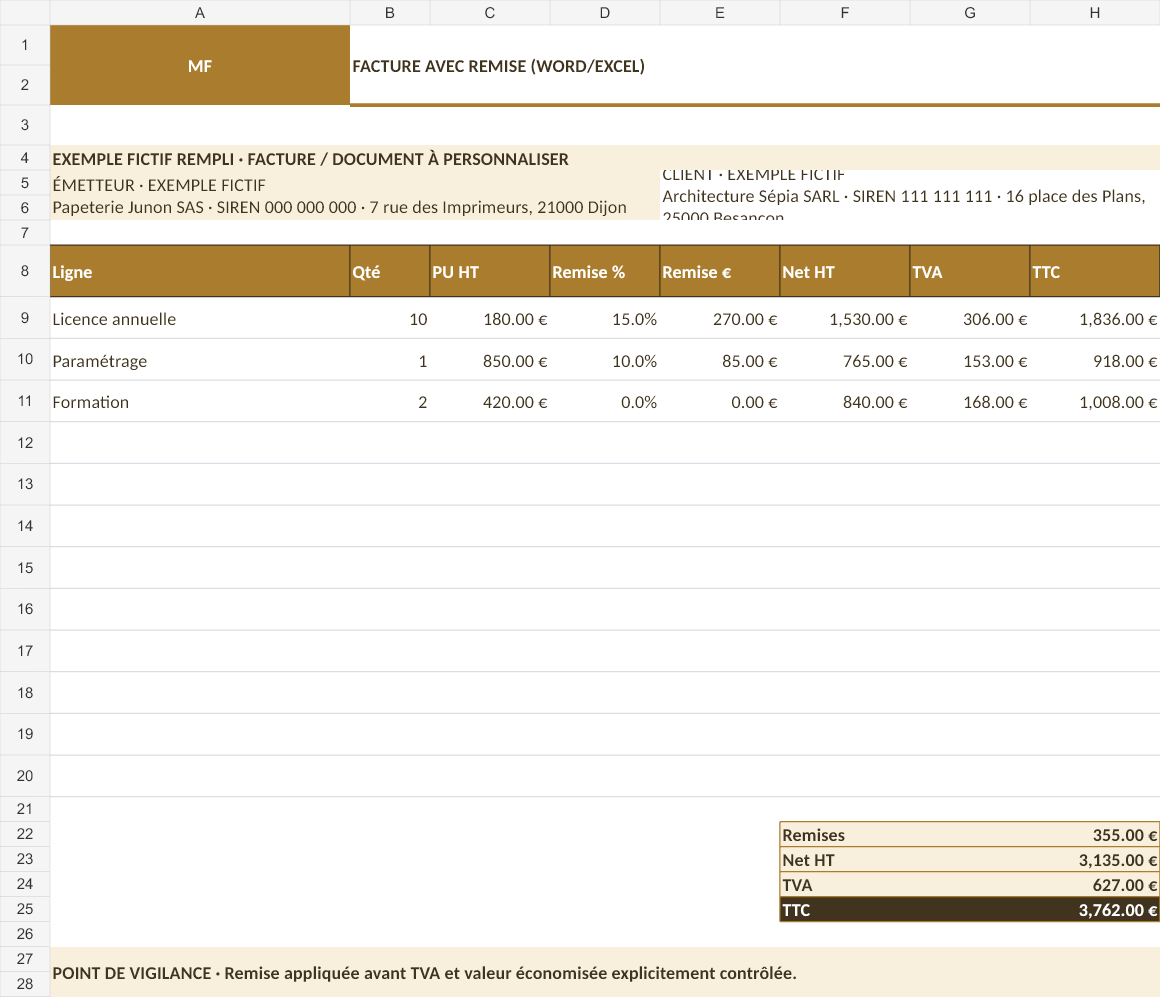1160x997 pixels.
Task: Select the 'Formation' cell
Action: pos(200,402)
